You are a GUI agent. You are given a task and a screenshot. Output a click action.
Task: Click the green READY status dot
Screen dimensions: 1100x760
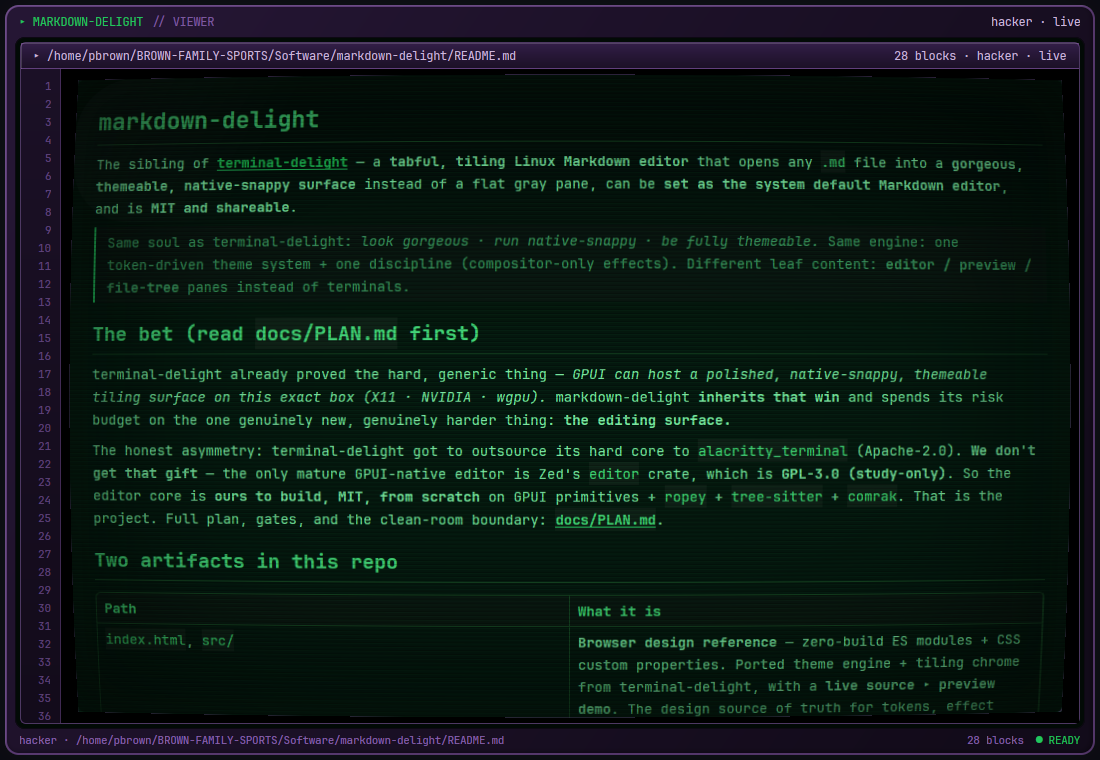tap(1040, 740)
